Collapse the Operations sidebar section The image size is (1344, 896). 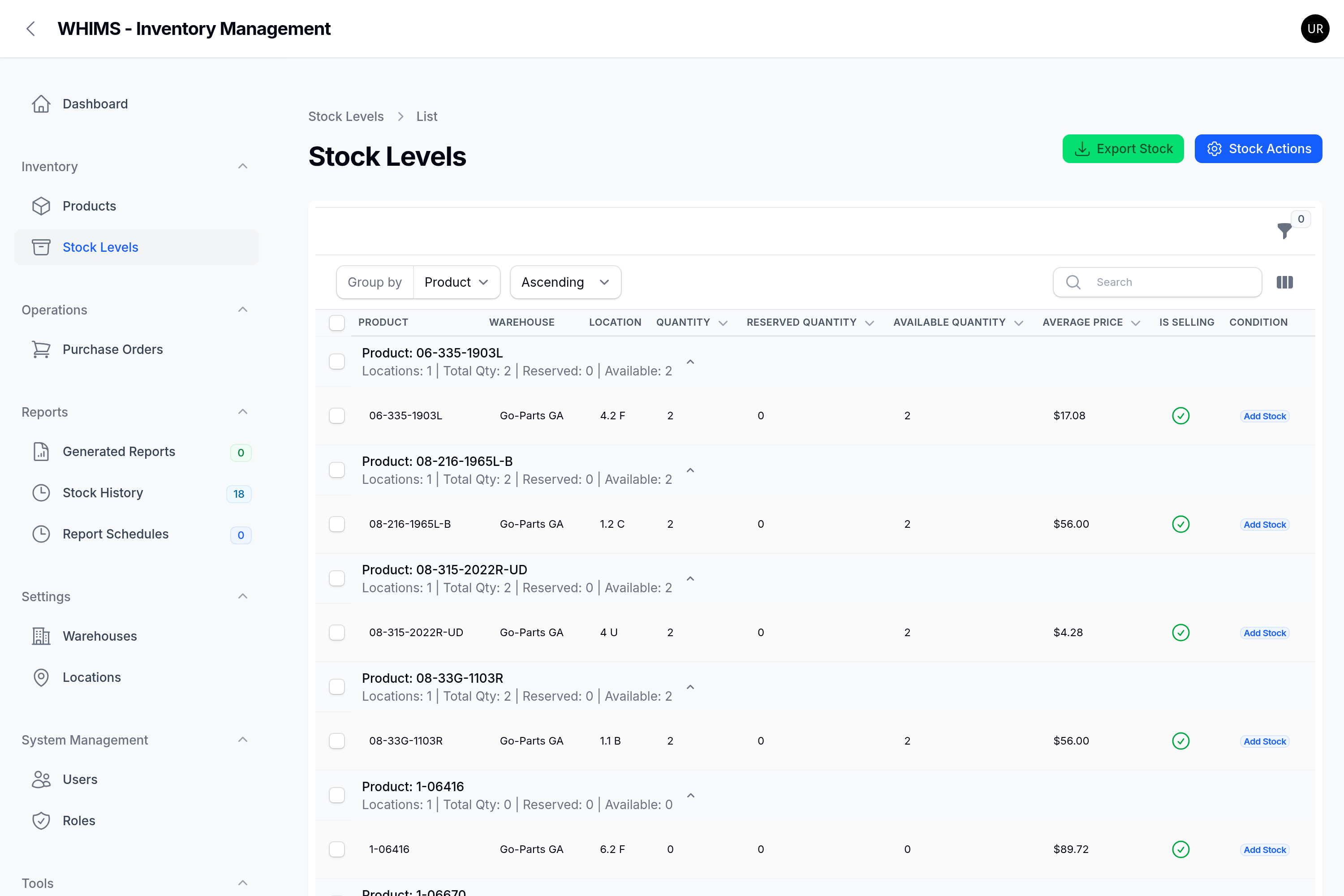click(x=243, y=310)
